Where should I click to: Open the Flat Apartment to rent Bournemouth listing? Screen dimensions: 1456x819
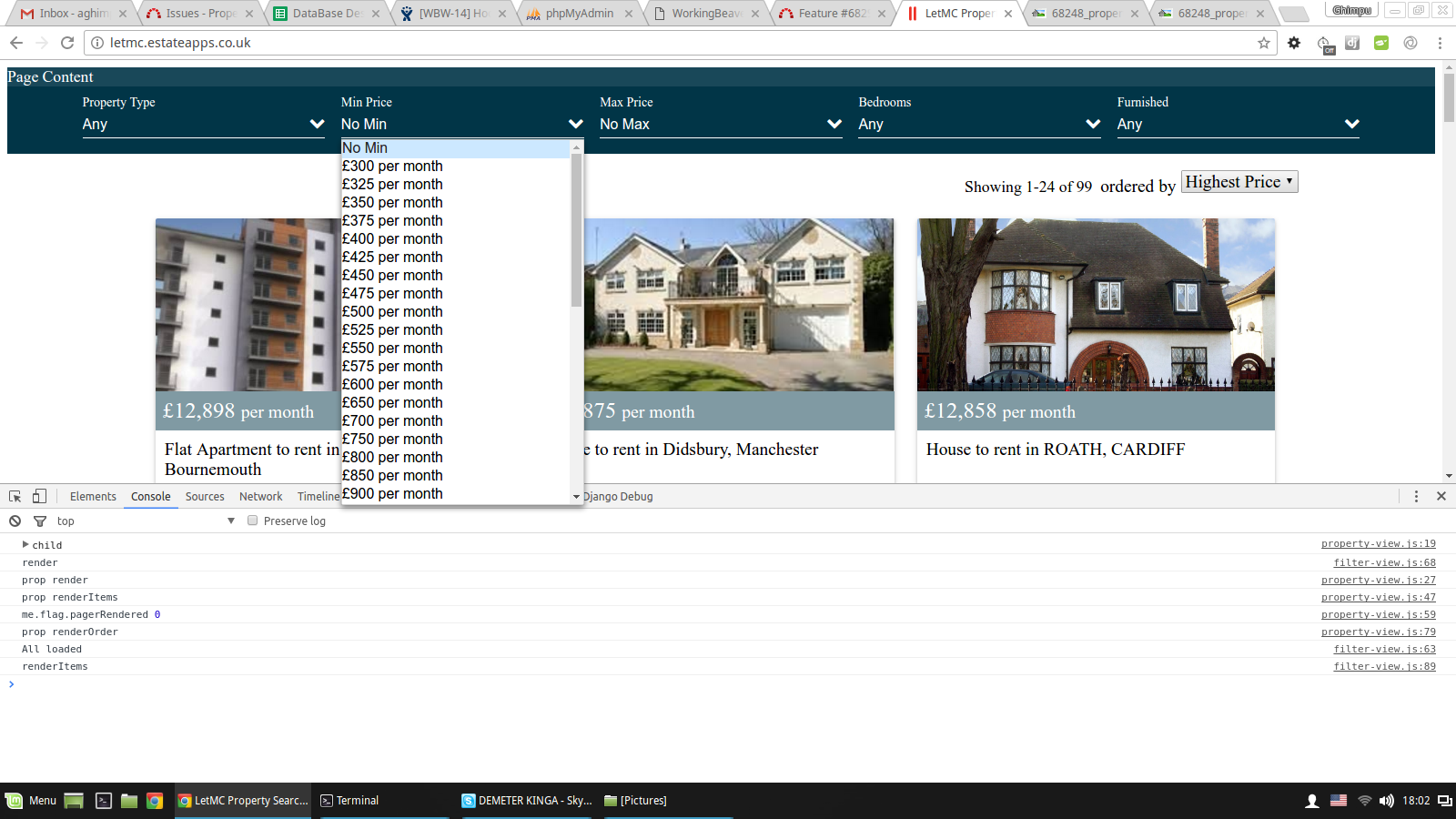point(252,460)
